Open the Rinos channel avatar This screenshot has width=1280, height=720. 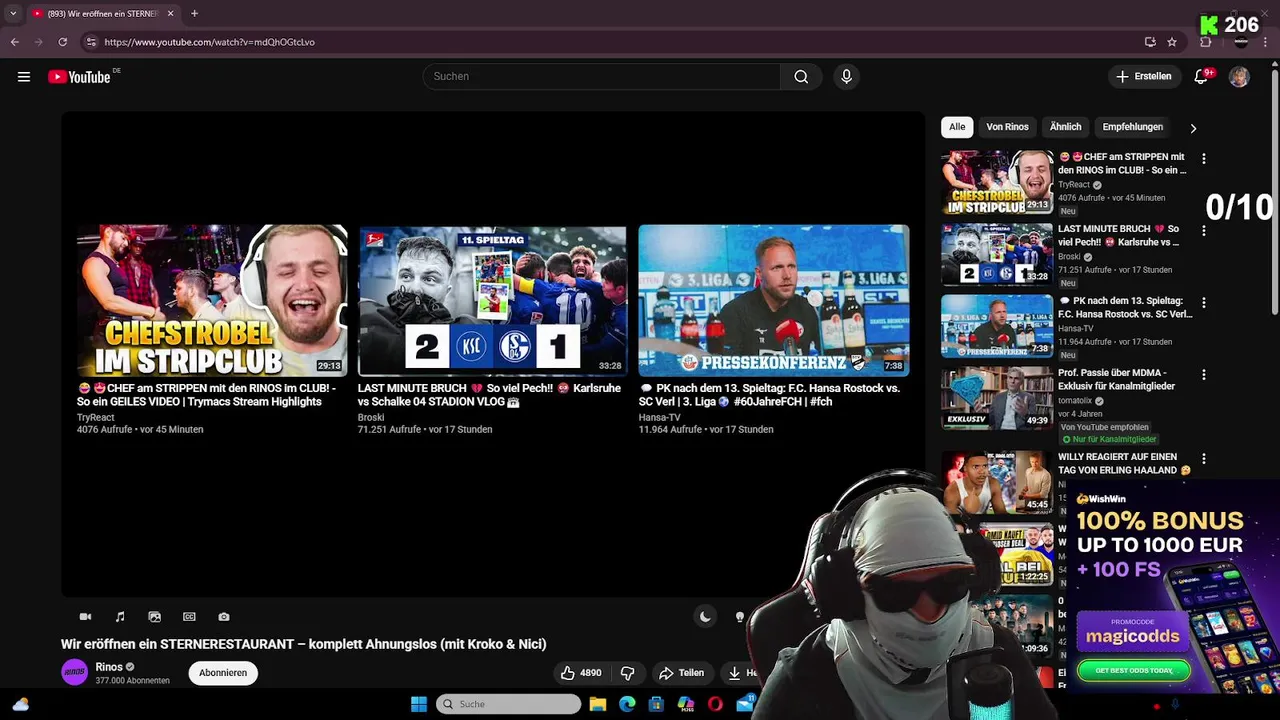(74, 673)
